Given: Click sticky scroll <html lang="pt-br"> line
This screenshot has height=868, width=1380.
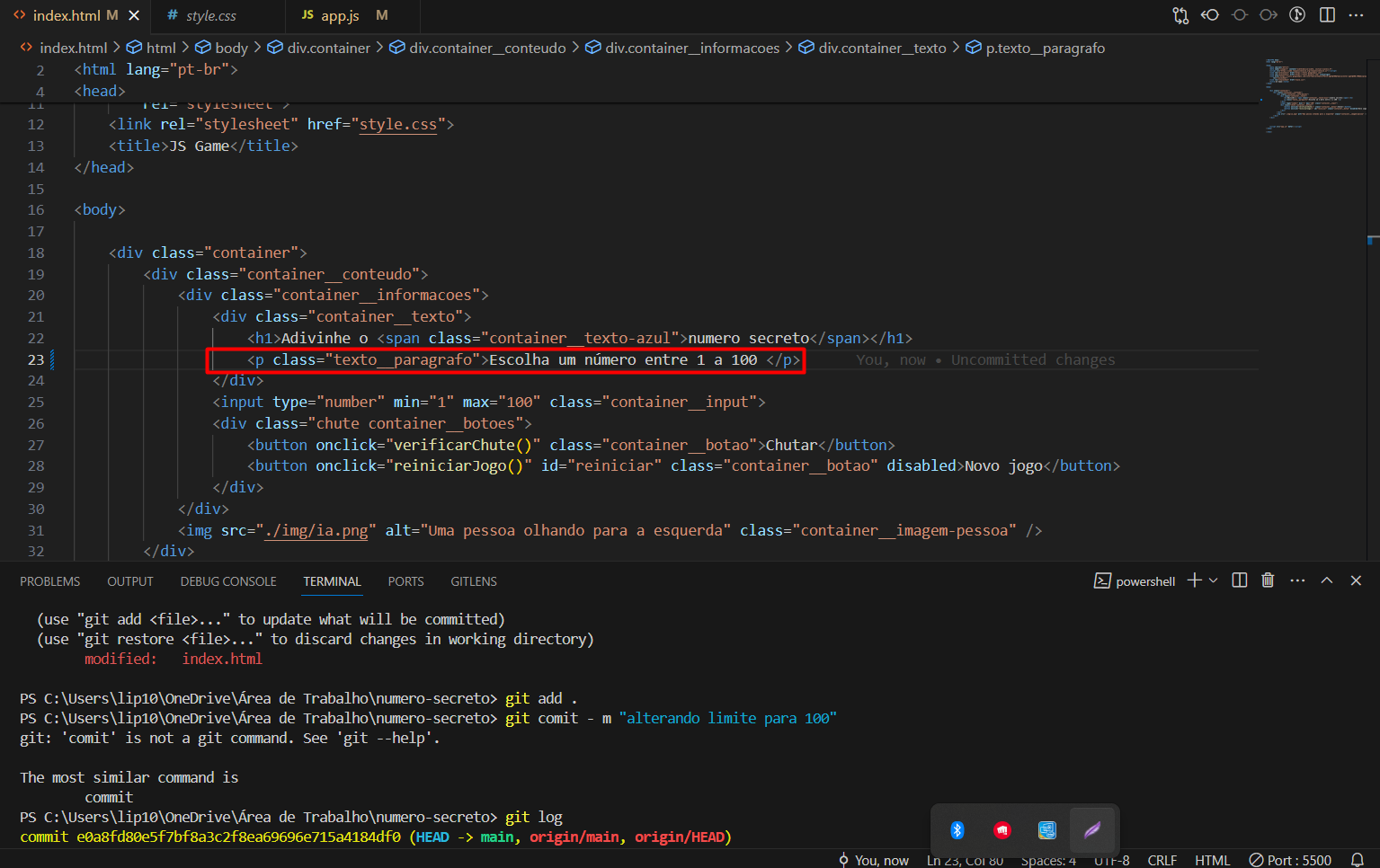Looking at the screenshot, I should pos(156,69).
